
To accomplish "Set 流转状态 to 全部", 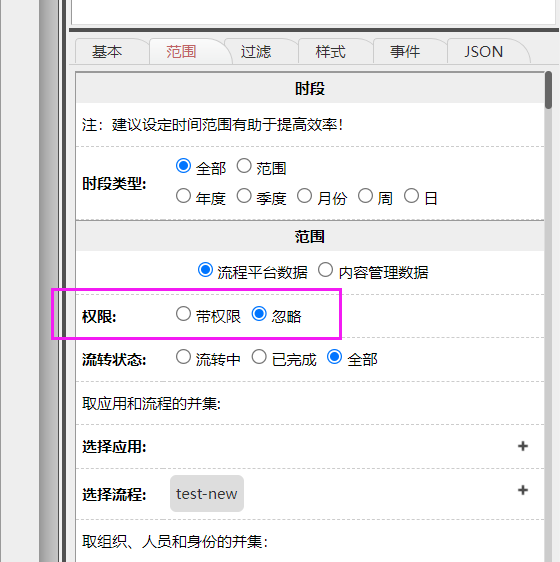I will (334, 357).
